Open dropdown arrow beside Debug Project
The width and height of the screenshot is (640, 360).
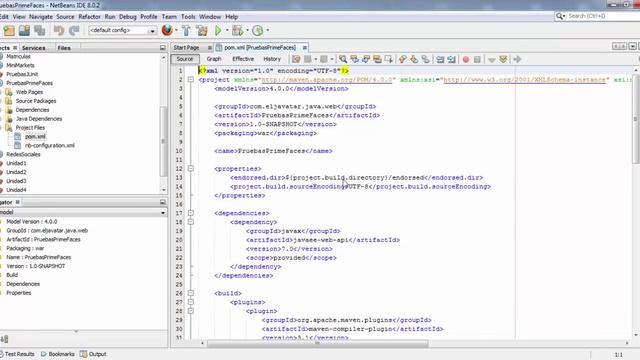point(247,31)
